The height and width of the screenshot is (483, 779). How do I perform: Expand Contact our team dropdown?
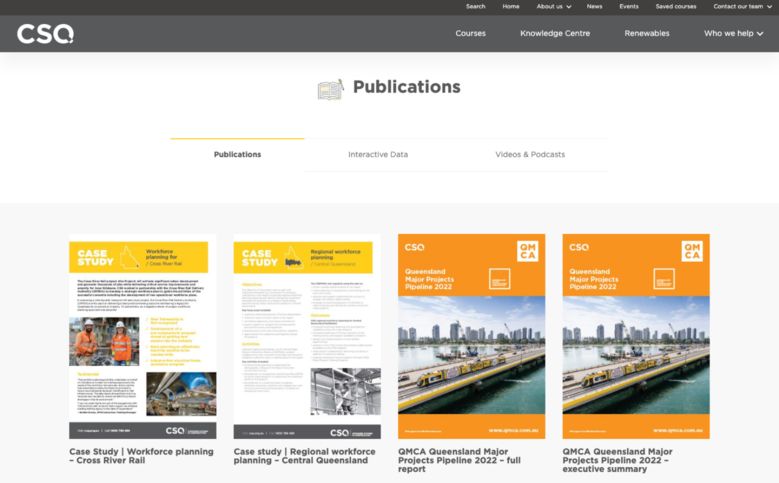(x=742, y=6)
